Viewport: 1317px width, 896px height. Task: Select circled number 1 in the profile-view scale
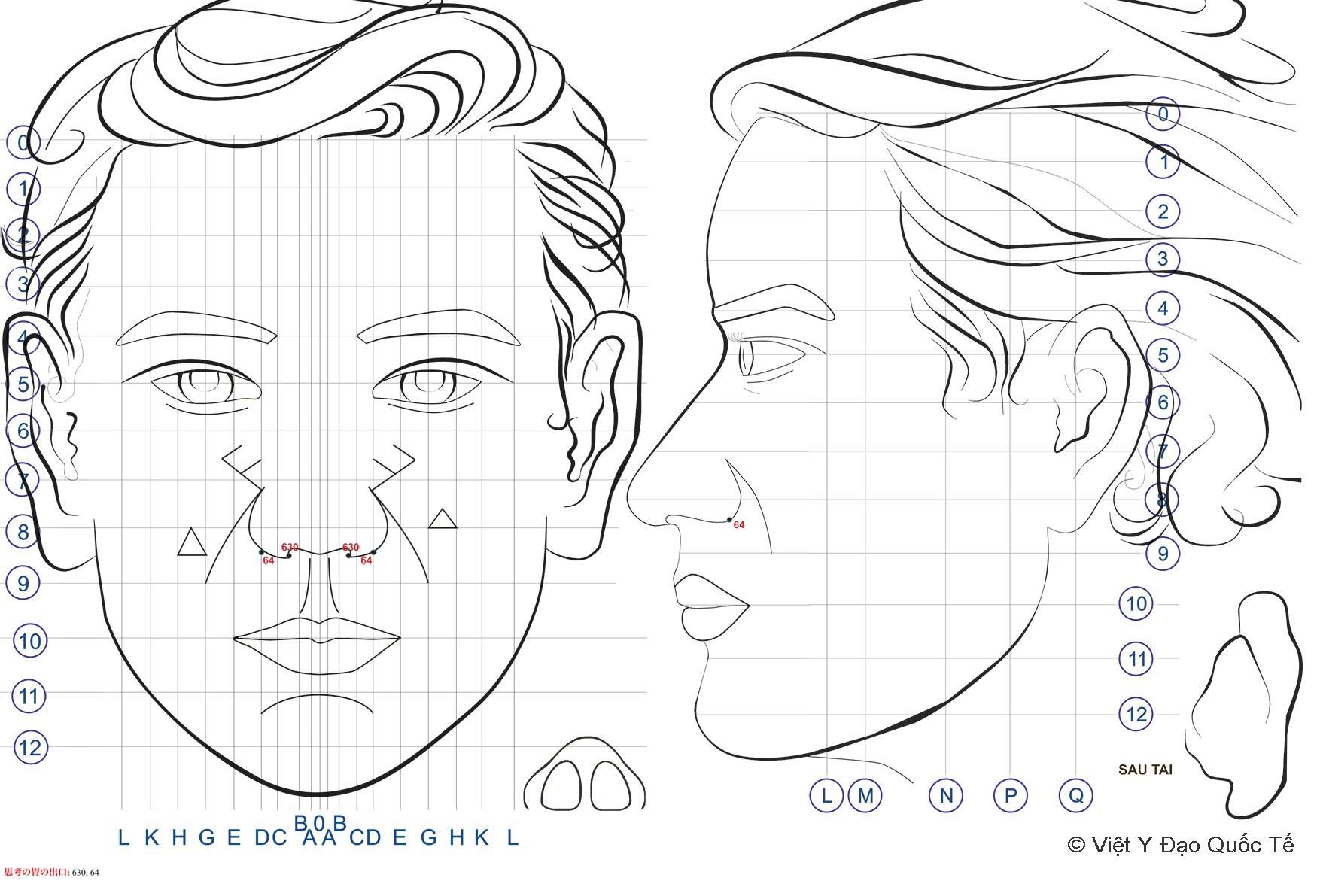click(1163, 161)
